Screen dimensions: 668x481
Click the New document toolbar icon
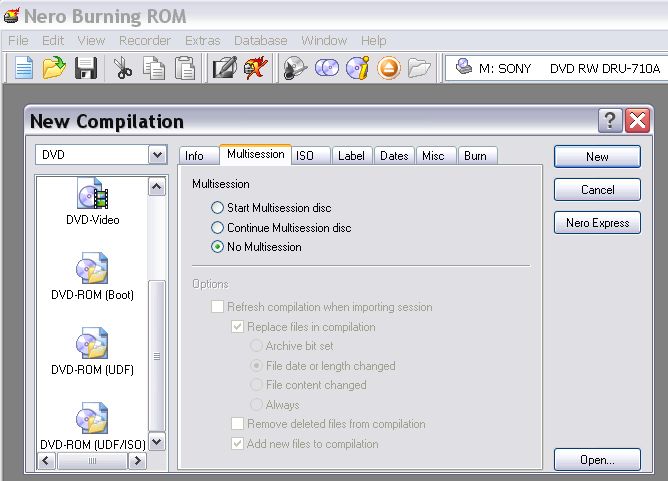pyautogui.click(x=24, y=68)
